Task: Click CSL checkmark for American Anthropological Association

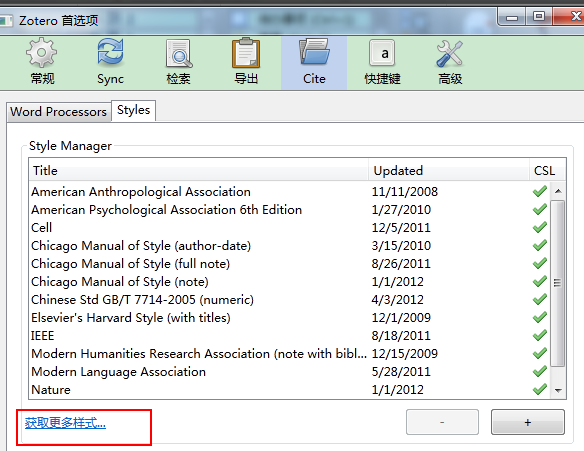Action: [x=540, y=191]
